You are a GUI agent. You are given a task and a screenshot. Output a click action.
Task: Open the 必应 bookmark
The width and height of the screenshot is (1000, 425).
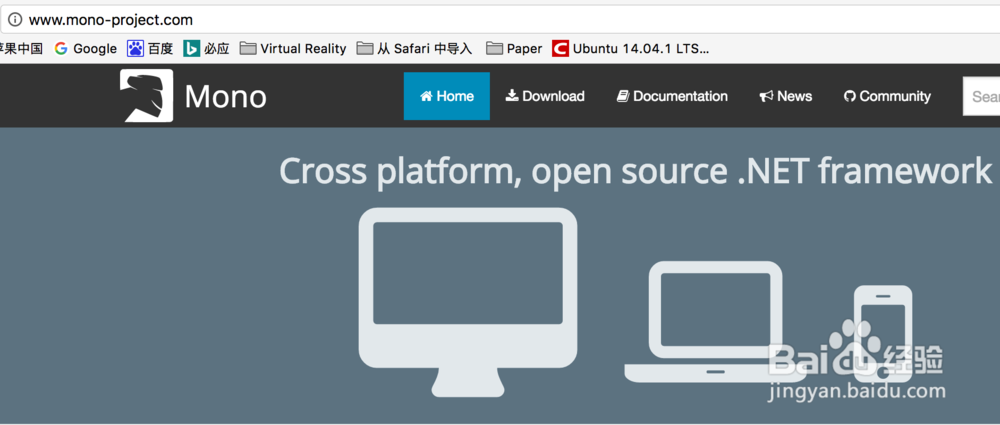(x=206, y=48)
